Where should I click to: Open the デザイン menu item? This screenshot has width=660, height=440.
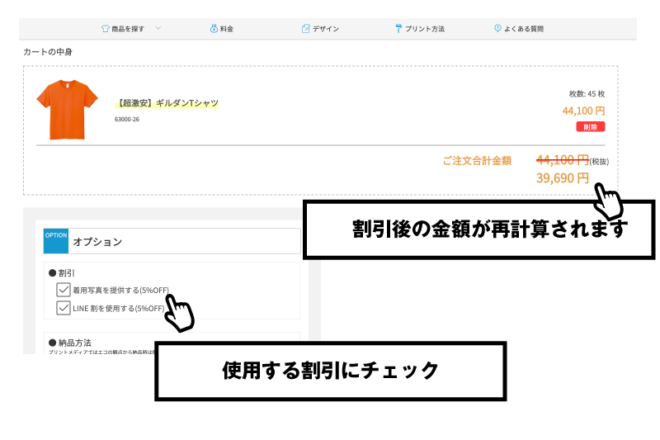[325, 29]
